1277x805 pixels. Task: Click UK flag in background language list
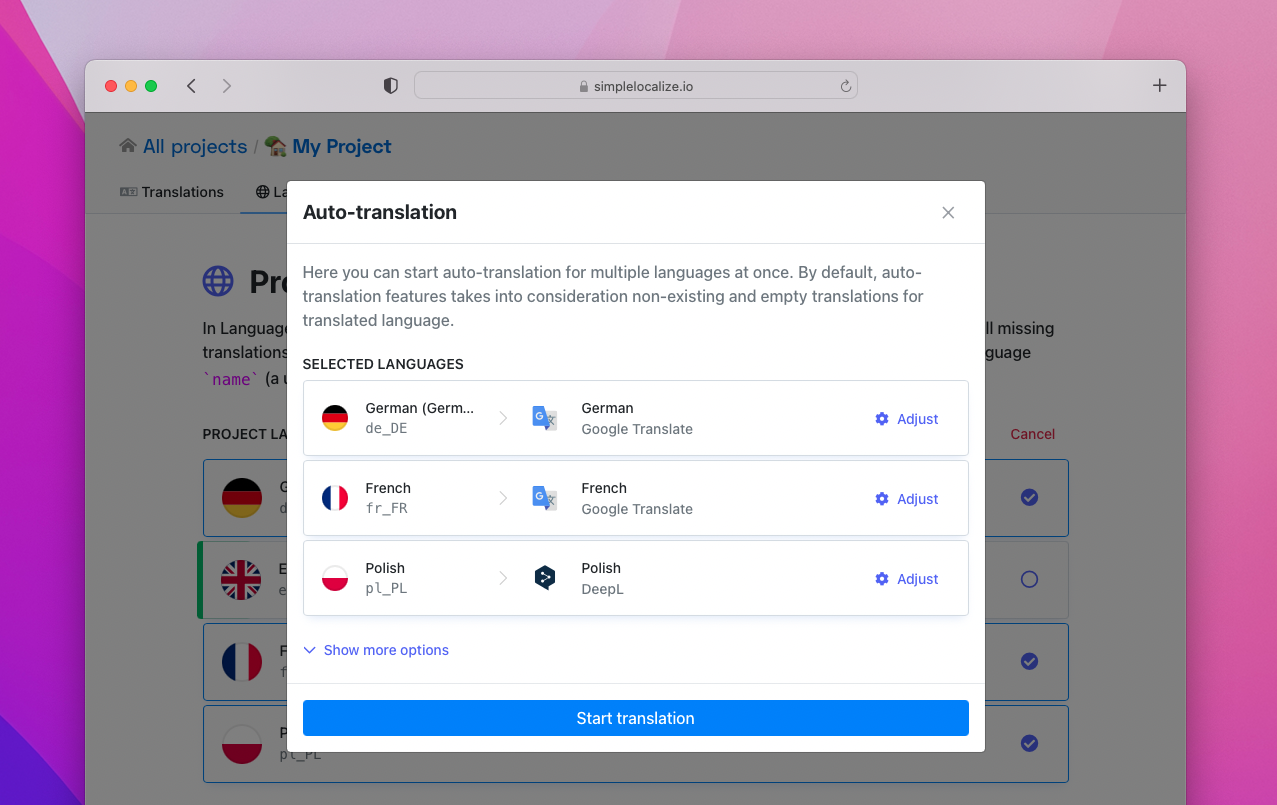click(x=241, y=579)
